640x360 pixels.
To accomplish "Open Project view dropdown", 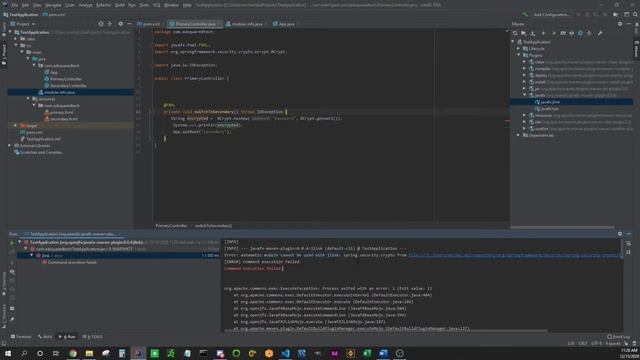I will pos(23,24).
